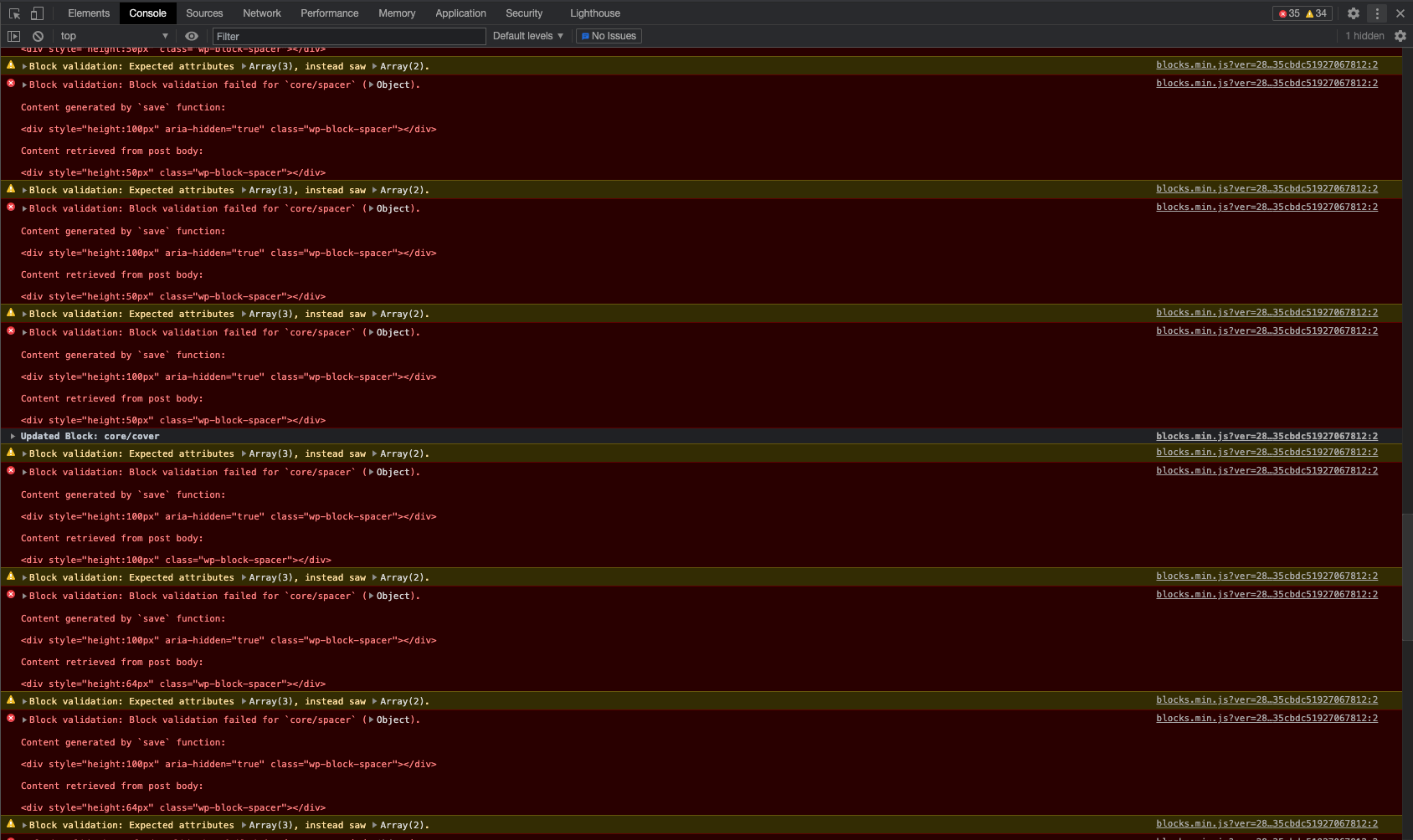
Task: Clear the console
Action: click(x=38, y=36)
